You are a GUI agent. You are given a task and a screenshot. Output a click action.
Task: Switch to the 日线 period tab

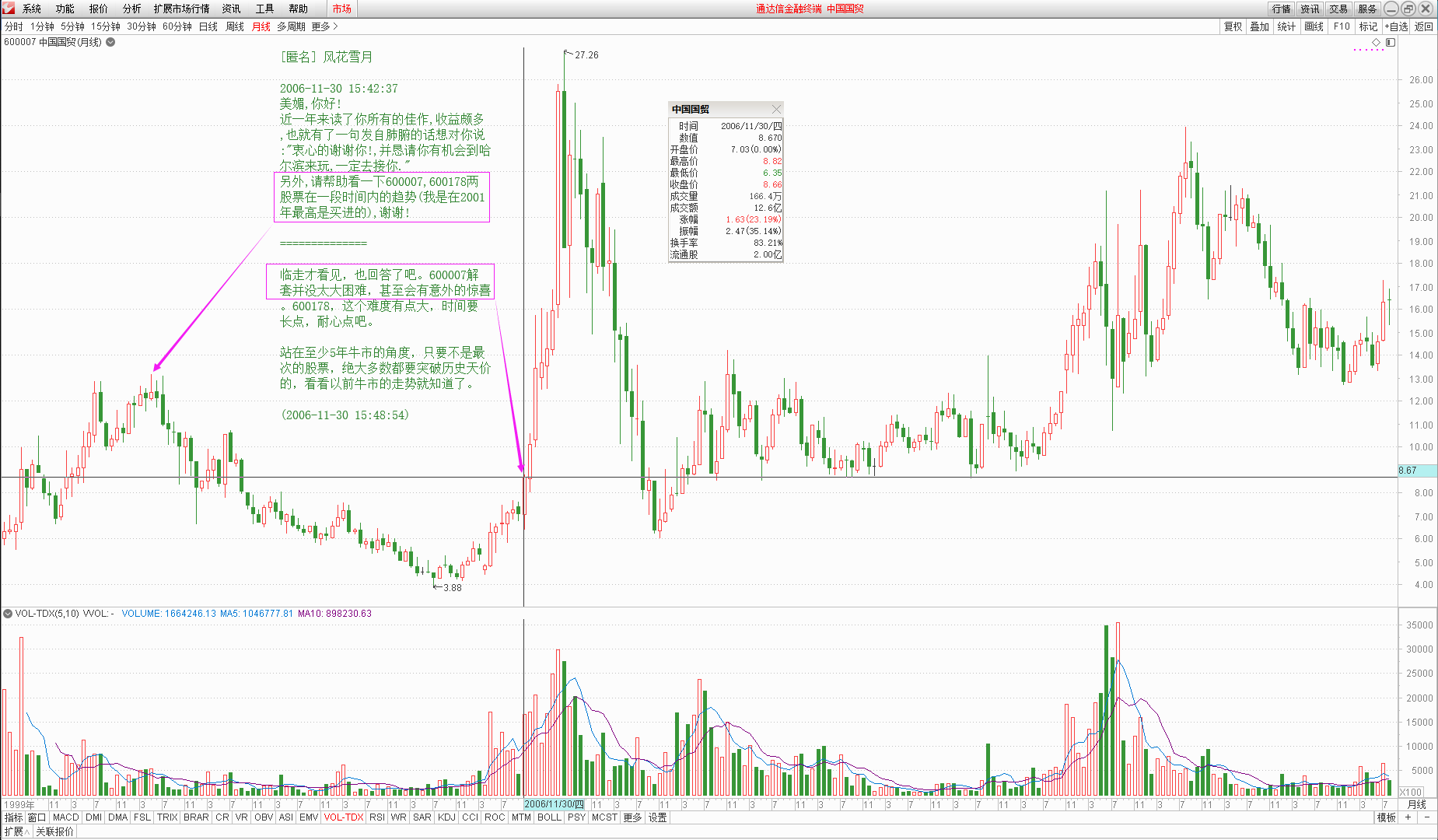pos(208,26)
